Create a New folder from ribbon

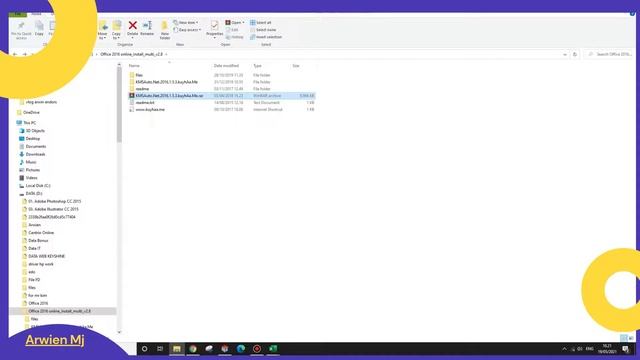pyautogui.click(x=164, y=31)
